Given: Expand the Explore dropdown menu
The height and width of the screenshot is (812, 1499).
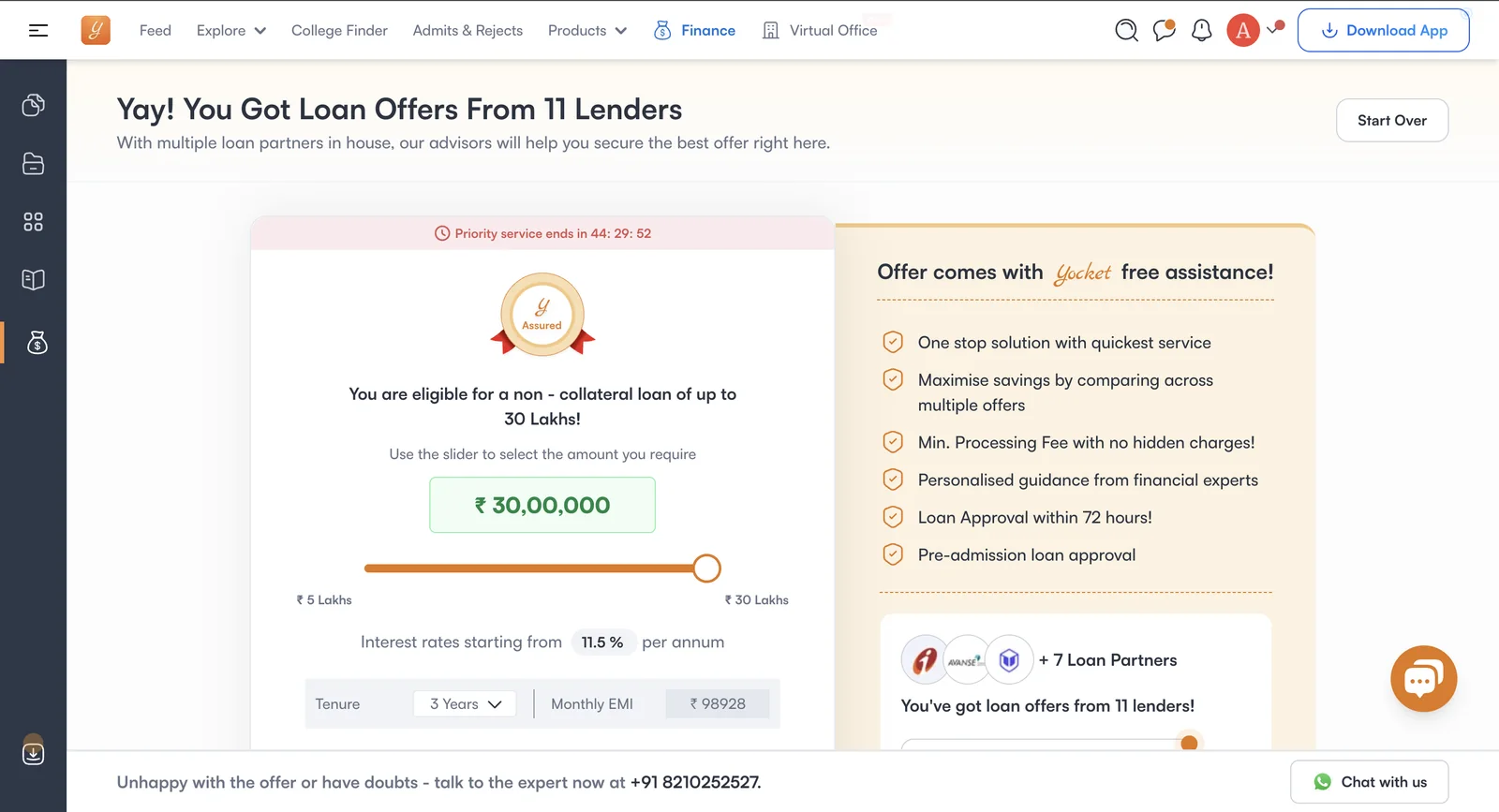Looking at the screenshot, I should pyautogui.click(x=231, y=31).
